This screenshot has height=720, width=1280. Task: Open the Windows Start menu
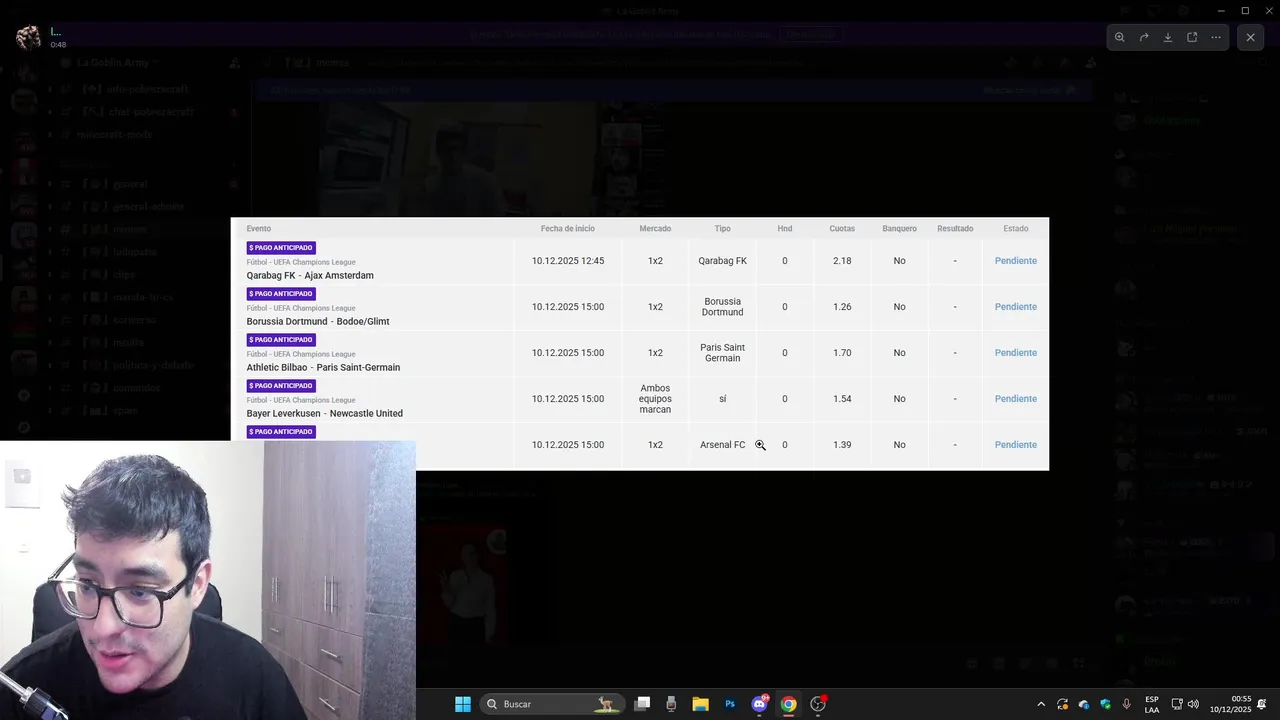tap(463, 704)
